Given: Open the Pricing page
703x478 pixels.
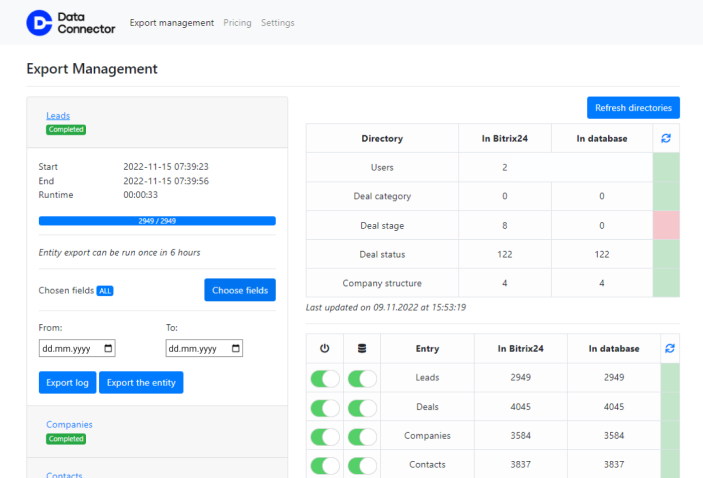Looking at the screenshot, I should pyautogui.click(x=237, y=23).
